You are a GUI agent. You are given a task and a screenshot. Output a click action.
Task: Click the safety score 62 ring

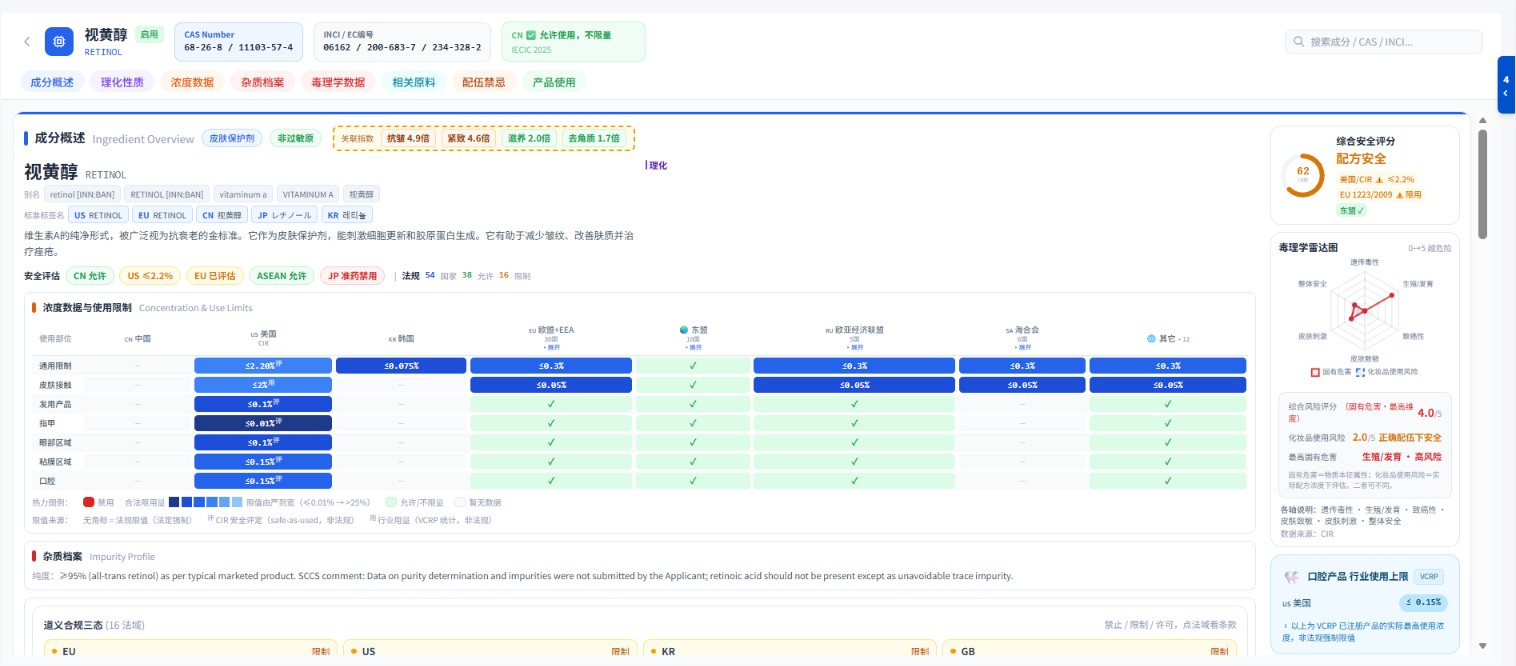click(x=1302, y=174)
